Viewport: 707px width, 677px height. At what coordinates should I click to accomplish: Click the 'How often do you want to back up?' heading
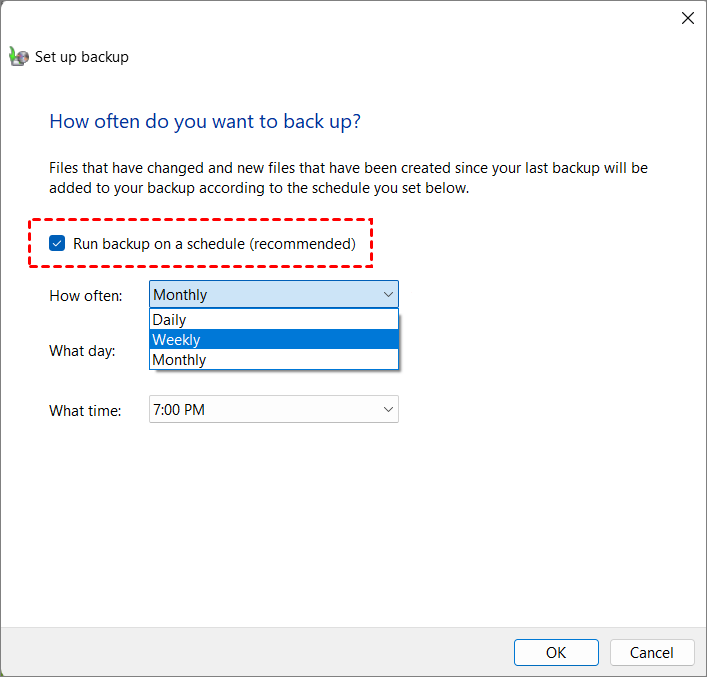pyautogui.click(x=205, y=122)
